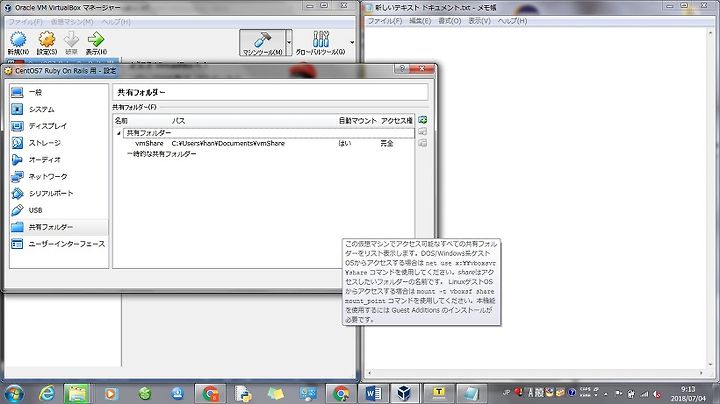Open ファイル(F) menu in Notepad
This screenshot has width=720, height=404.
(x=385, y=21)
